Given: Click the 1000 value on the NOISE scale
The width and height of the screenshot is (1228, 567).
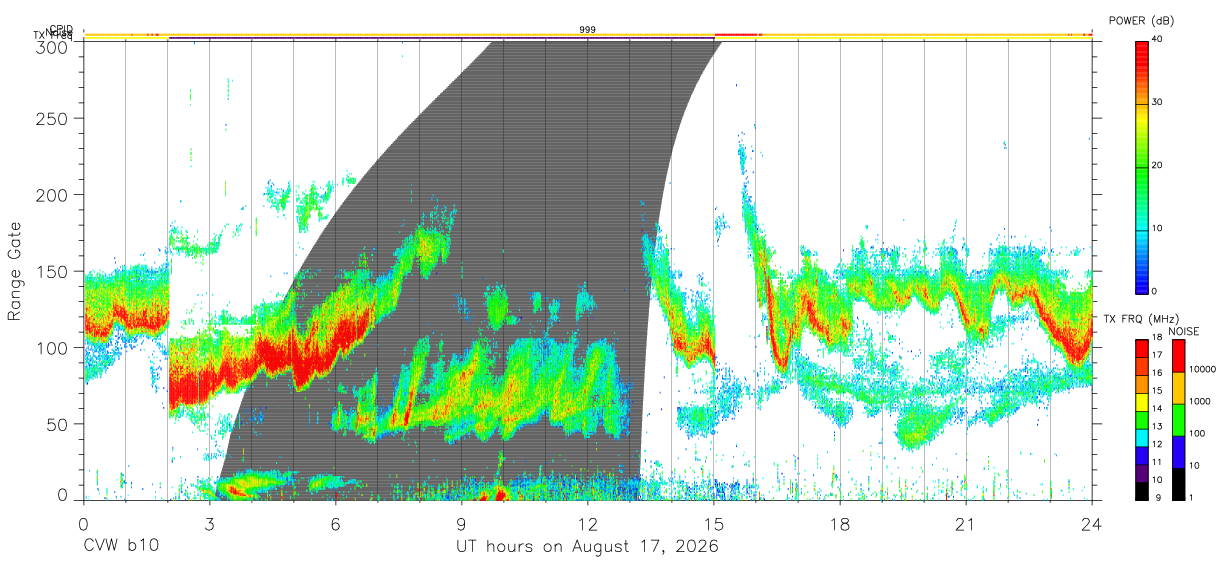Looking at the screenshot, I should [x=1200, y=401].
